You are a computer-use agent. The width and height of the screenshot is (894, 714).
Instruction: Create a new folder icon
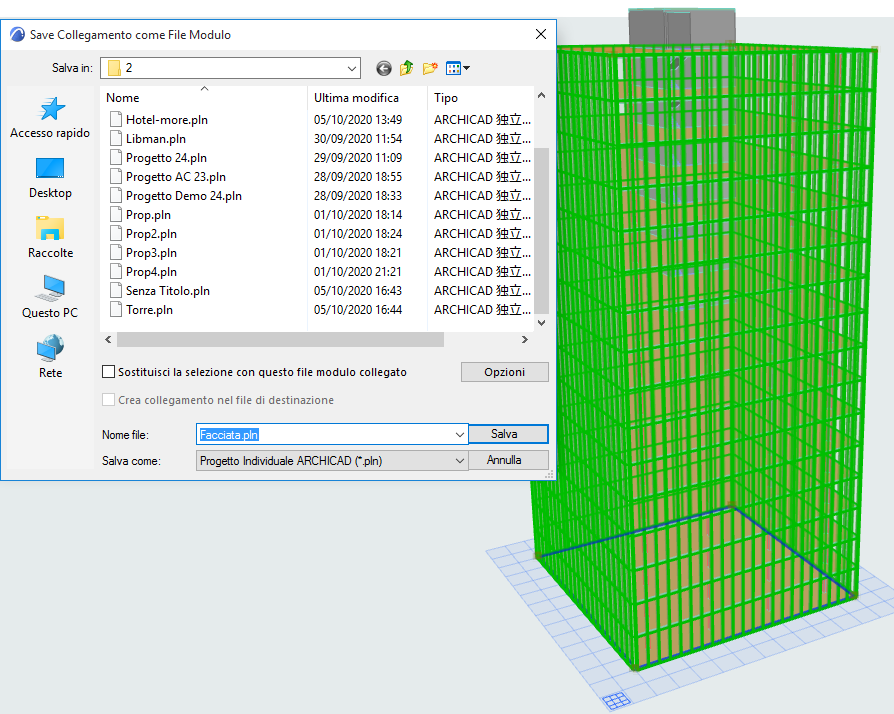(x=431, y=68)
